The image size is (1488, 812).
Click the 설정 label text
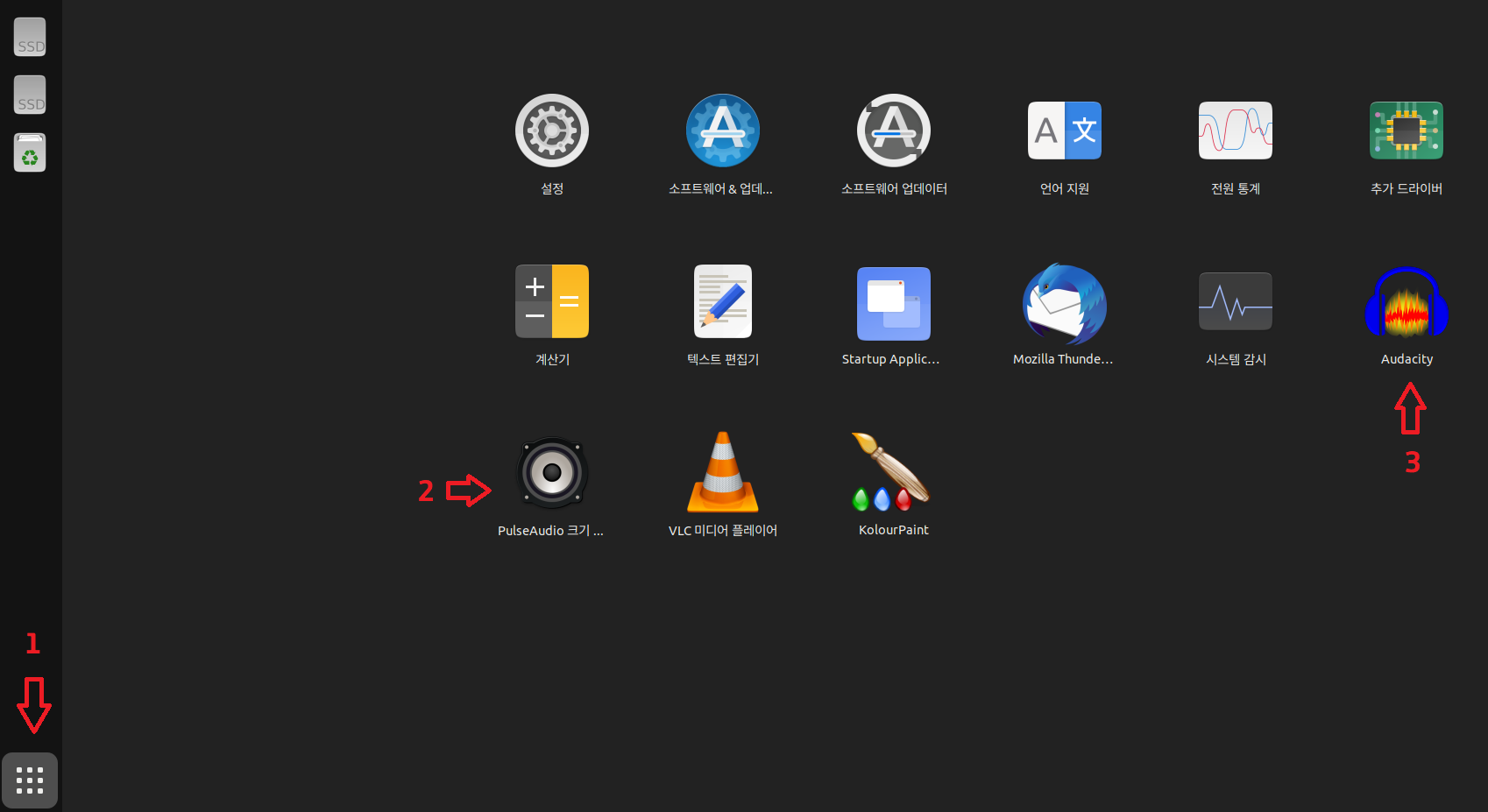(x=552, y=188)
